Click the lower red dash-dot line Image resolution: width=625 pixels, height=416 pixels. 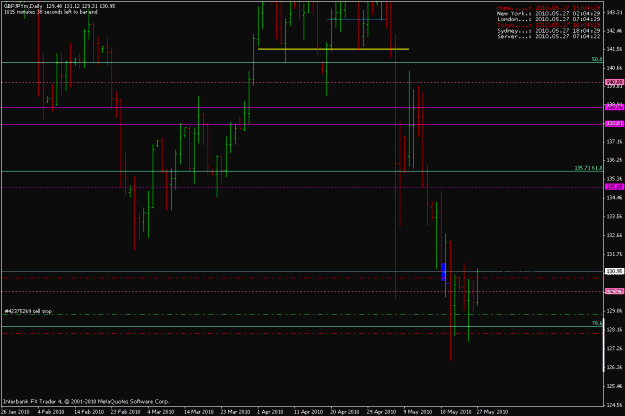click(301, 334)
